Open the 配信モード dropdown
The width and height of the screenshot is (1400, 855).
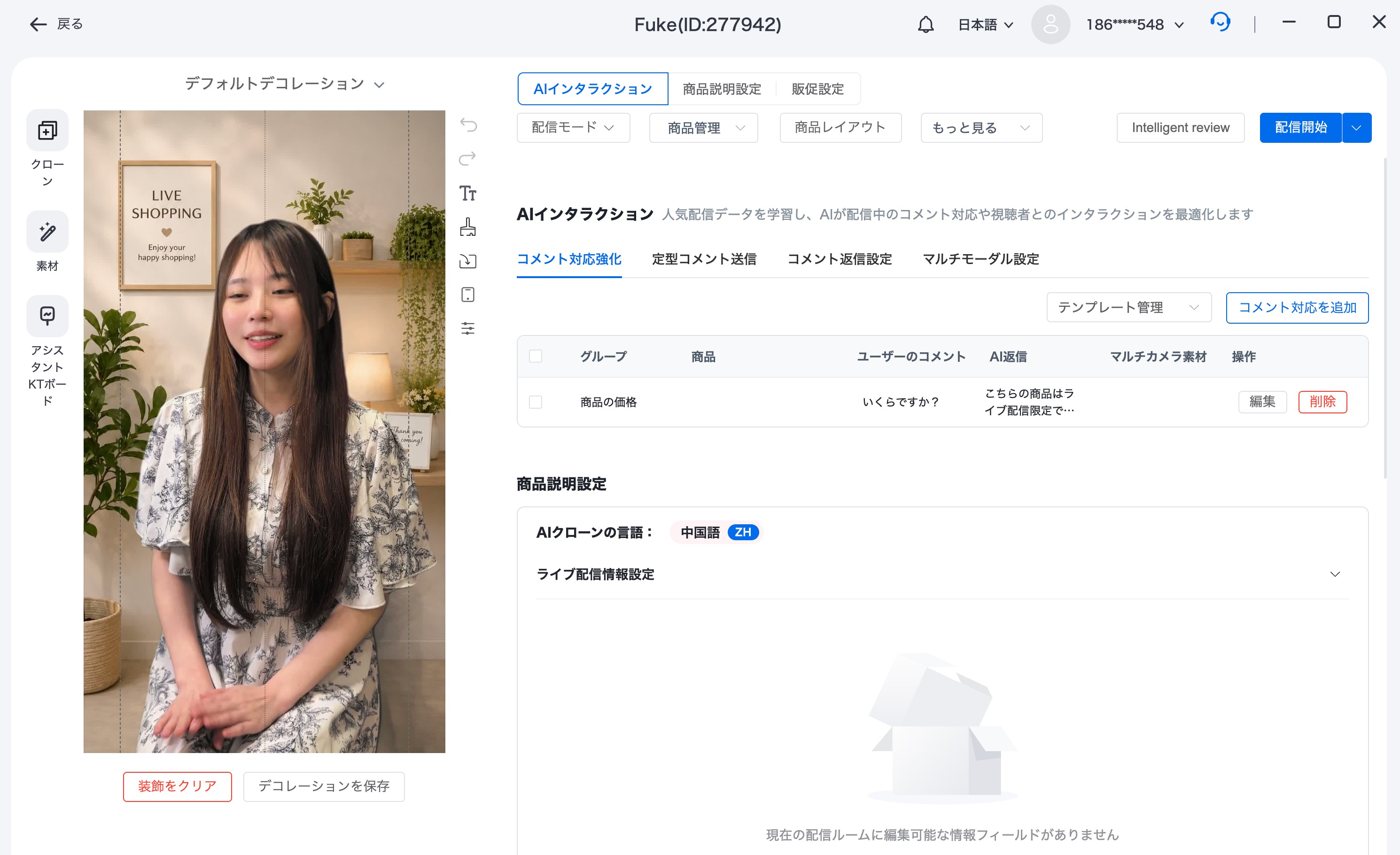(x=573, y=127)
